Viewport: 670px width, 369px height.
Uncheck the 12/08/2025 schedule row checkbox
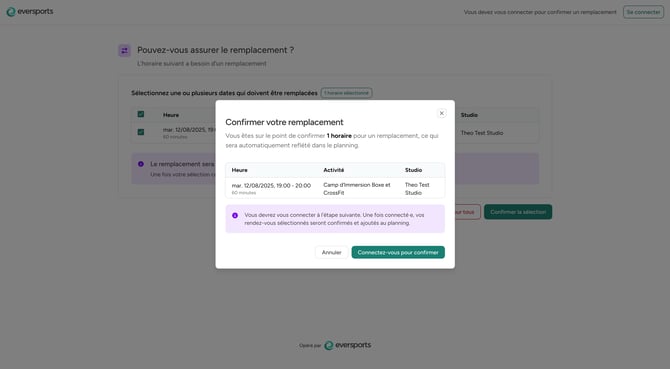click(141, 132)
